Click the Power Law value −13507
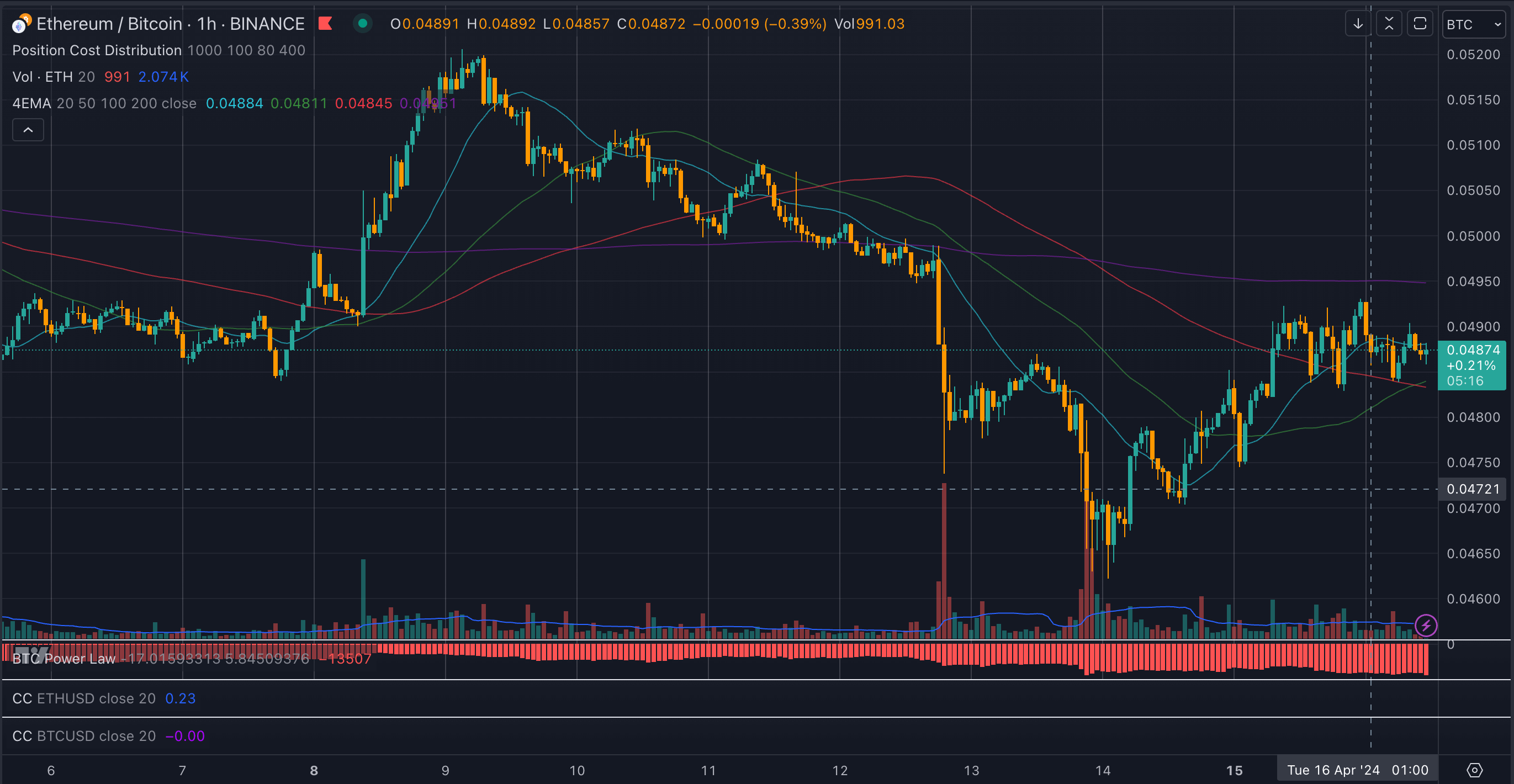The height and width of the screenshot is (784, 1514). click(345, 659)
